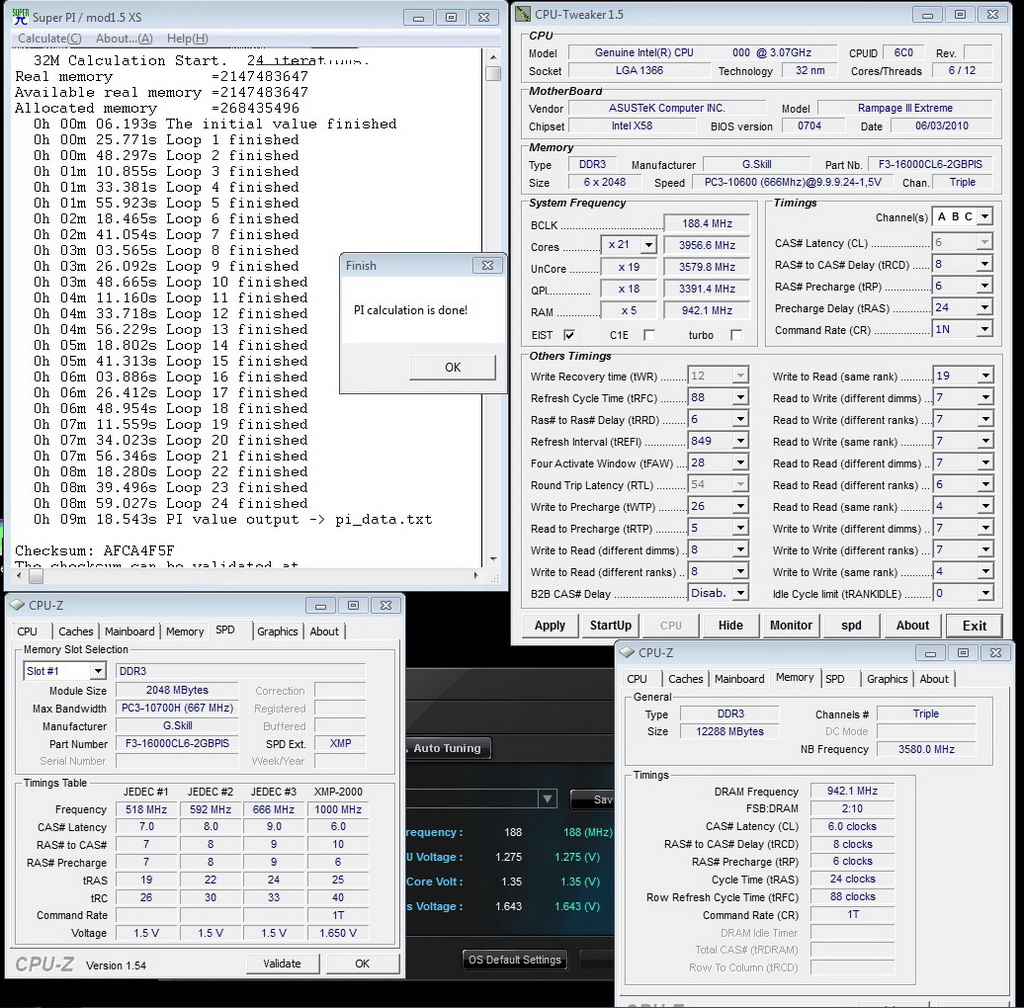The image size is (1024, 1008).
Task: Click the Super PI app icon in title bar
Action: (20, 17)
